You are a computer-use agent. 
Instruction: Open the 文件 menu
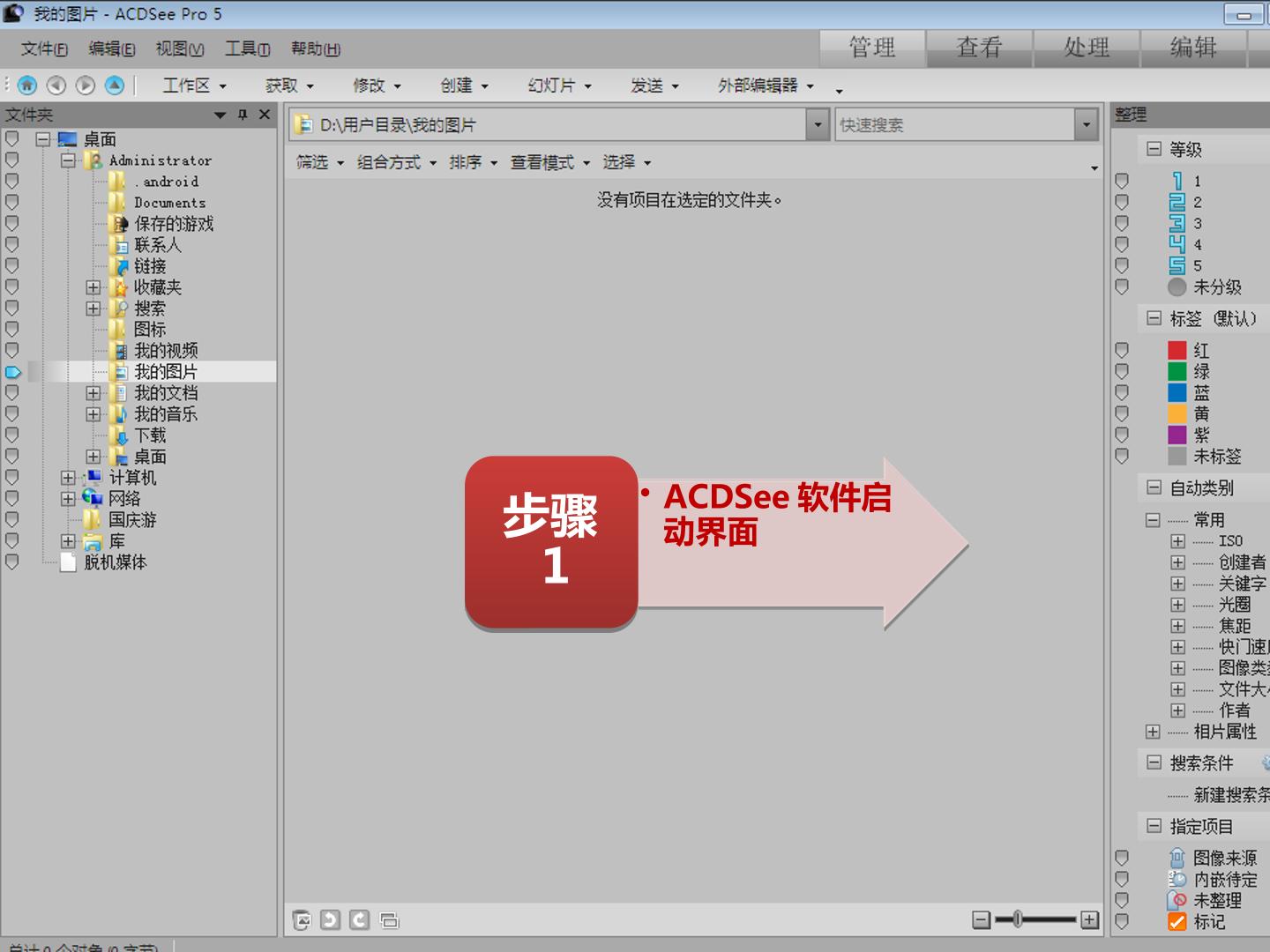[44, 48]
